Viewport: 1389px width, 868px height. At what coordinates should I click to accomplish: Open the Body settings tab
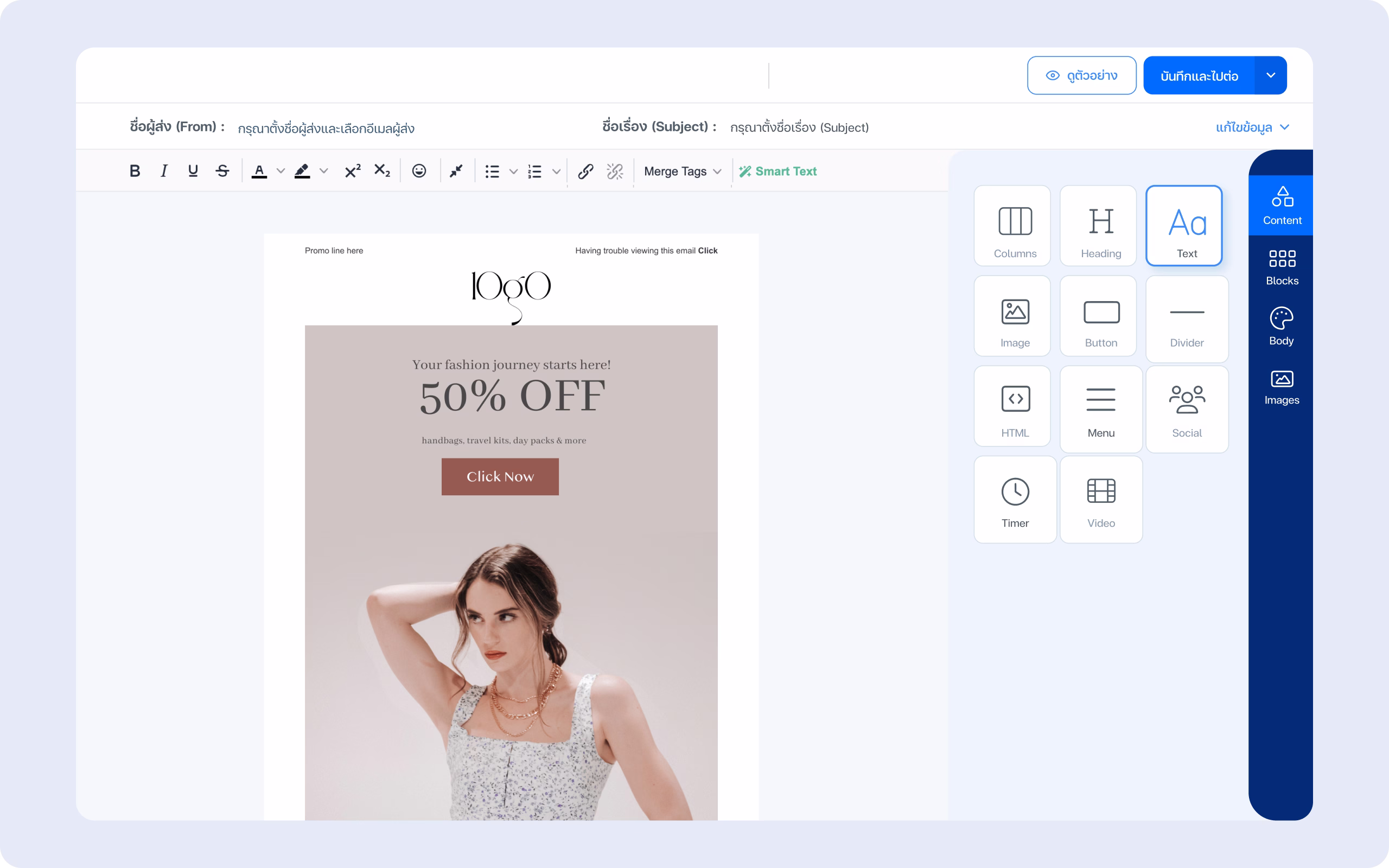(x=1281, y=327)
